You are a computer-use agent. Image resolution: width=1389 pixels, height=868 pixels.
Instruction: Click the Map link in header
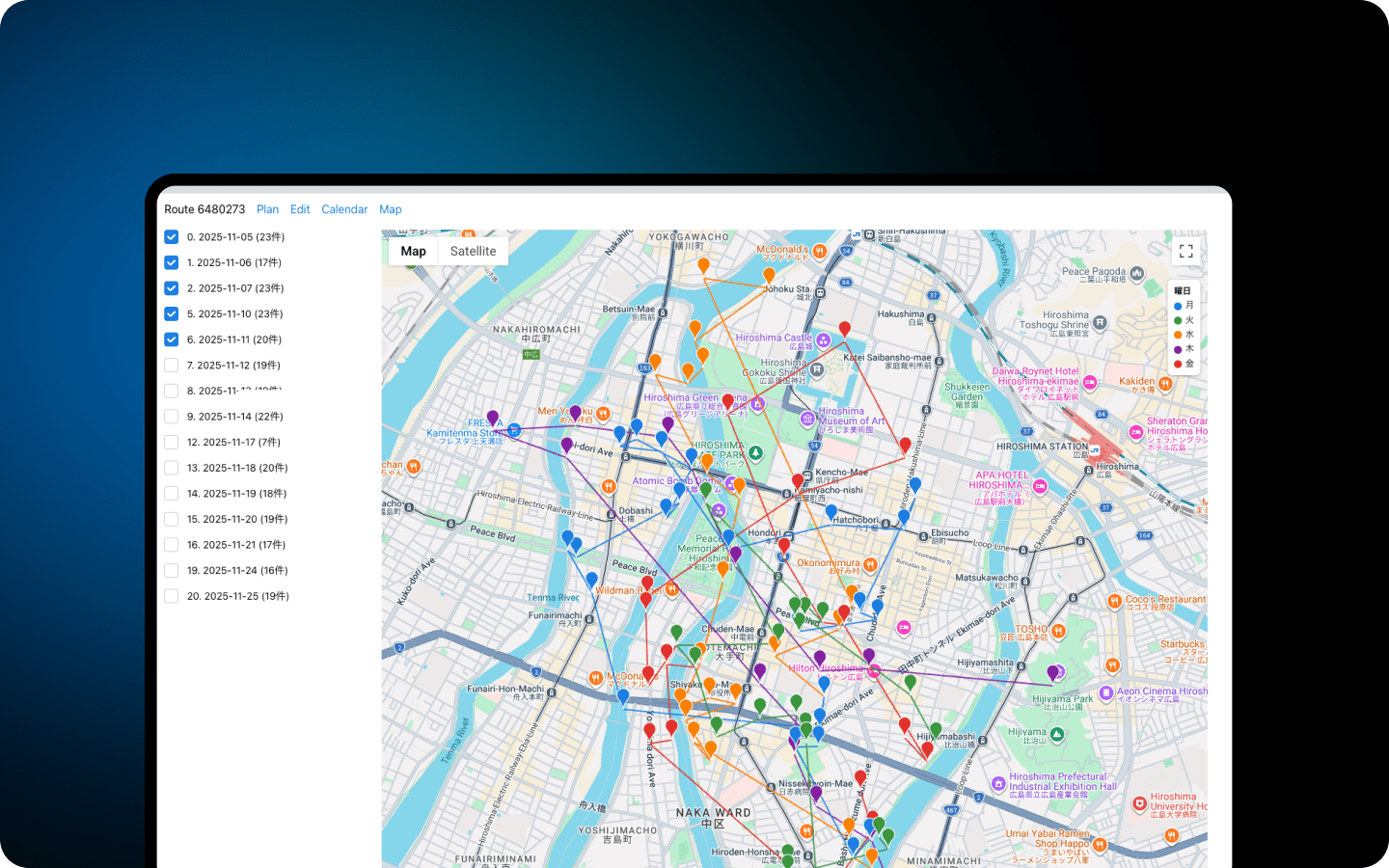[391, 209]
